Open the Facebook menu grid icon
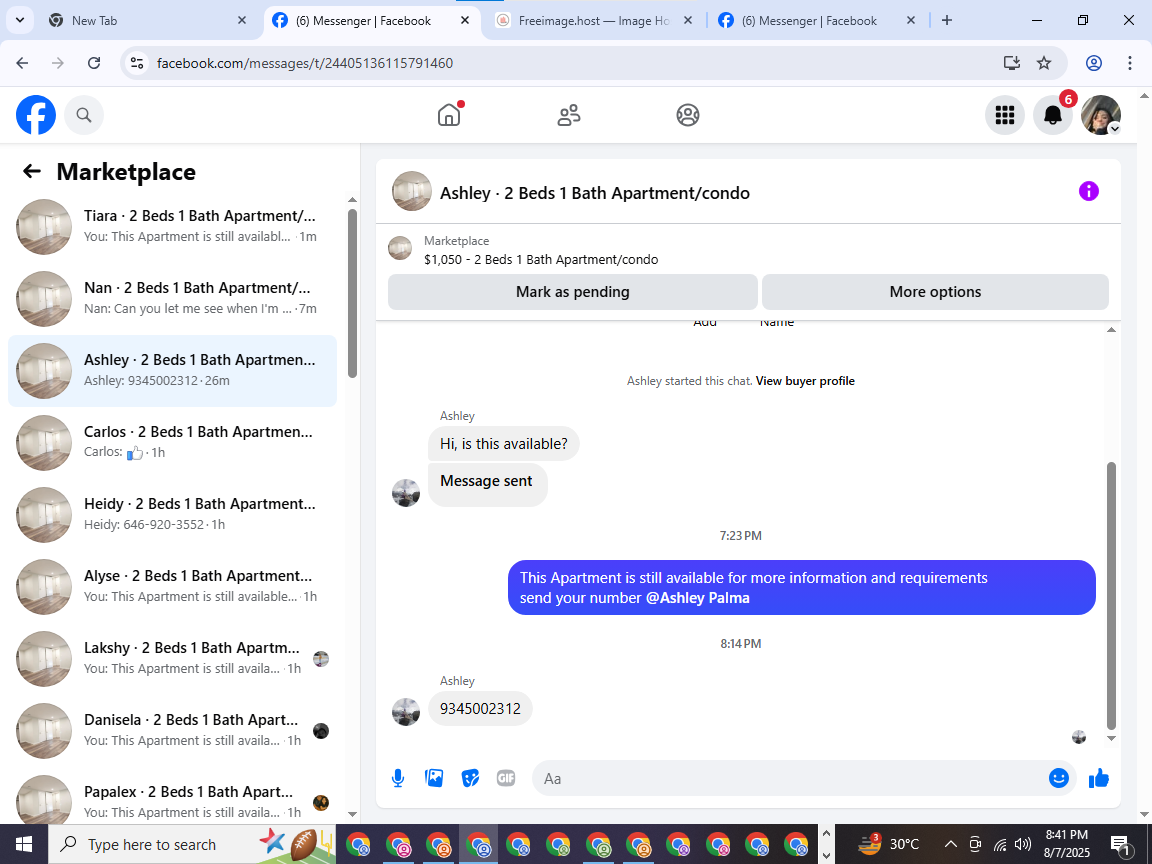The image size is (1152, 864). pyautogui.click(x=1004, y=115)
